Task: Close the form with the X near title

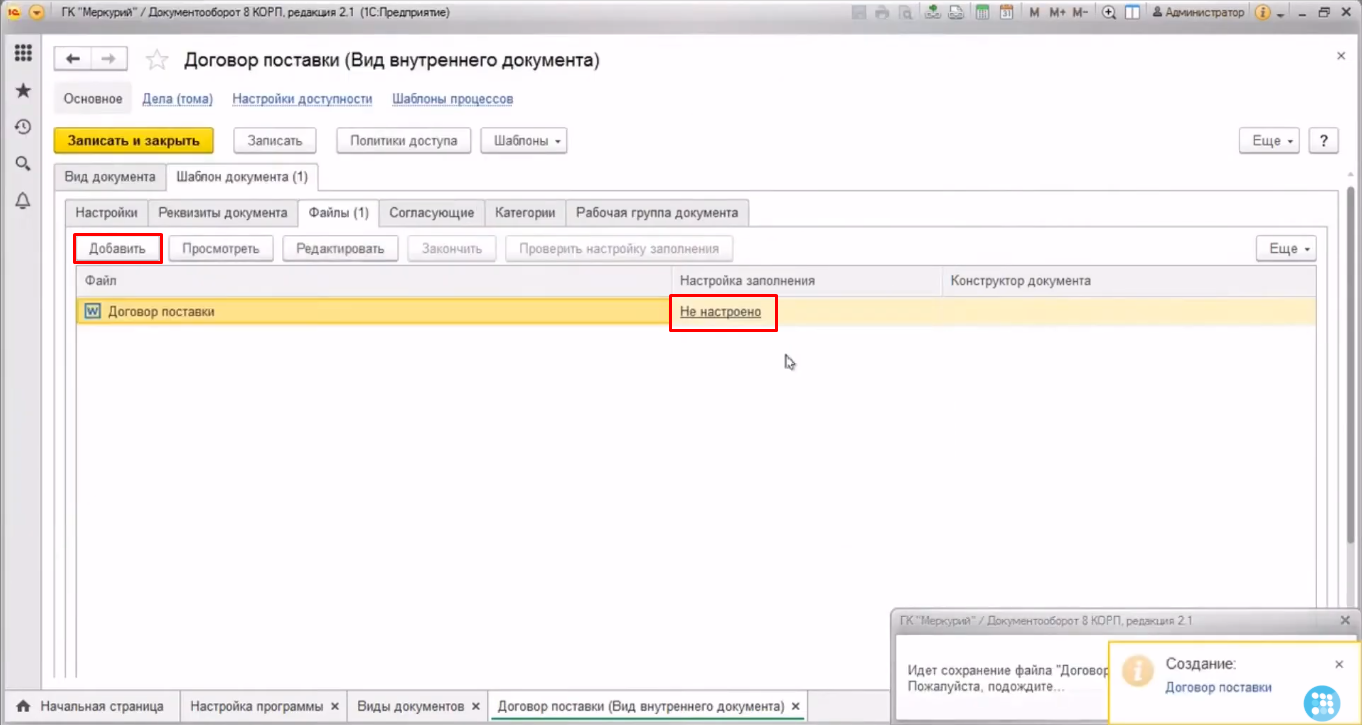Action: tap(1341, 57)
